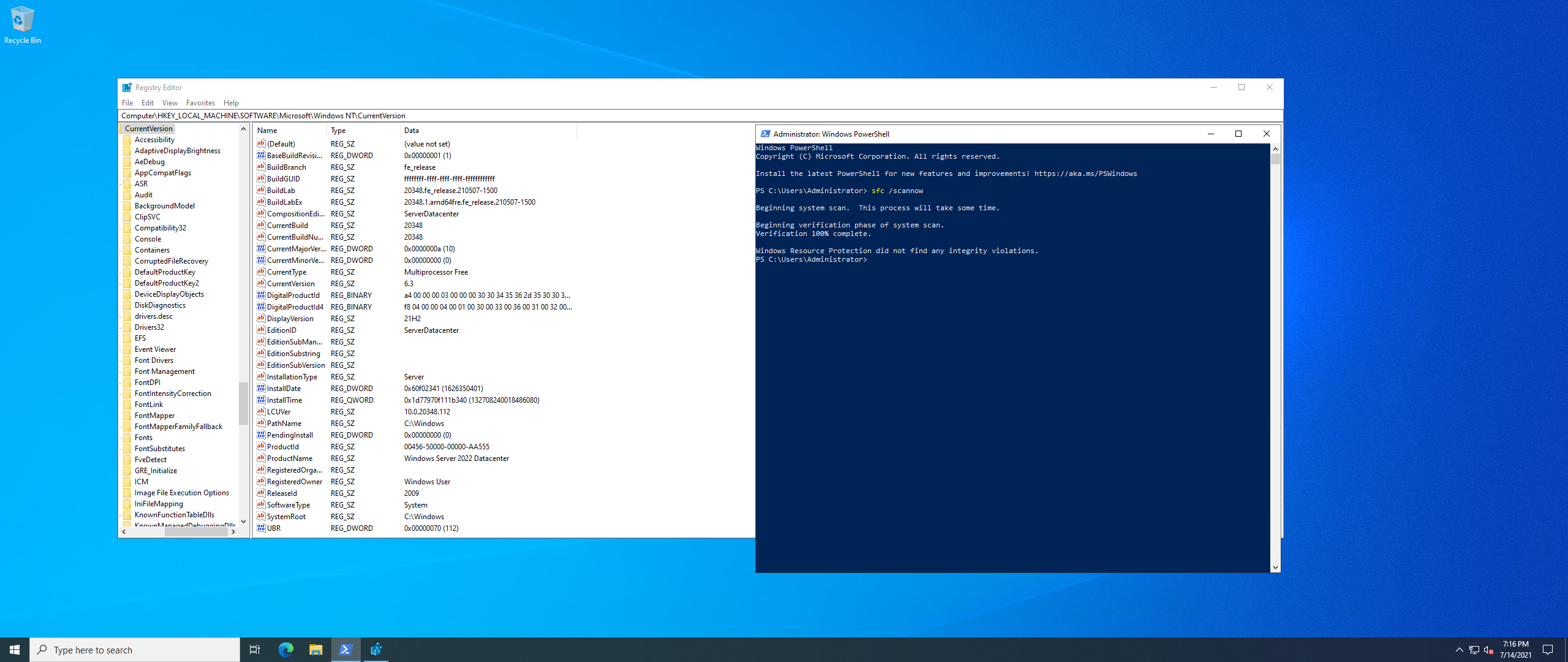Switch to Registry Editor taskbar button
Viewport: 1568px width, 662px height.
point(376,650)
